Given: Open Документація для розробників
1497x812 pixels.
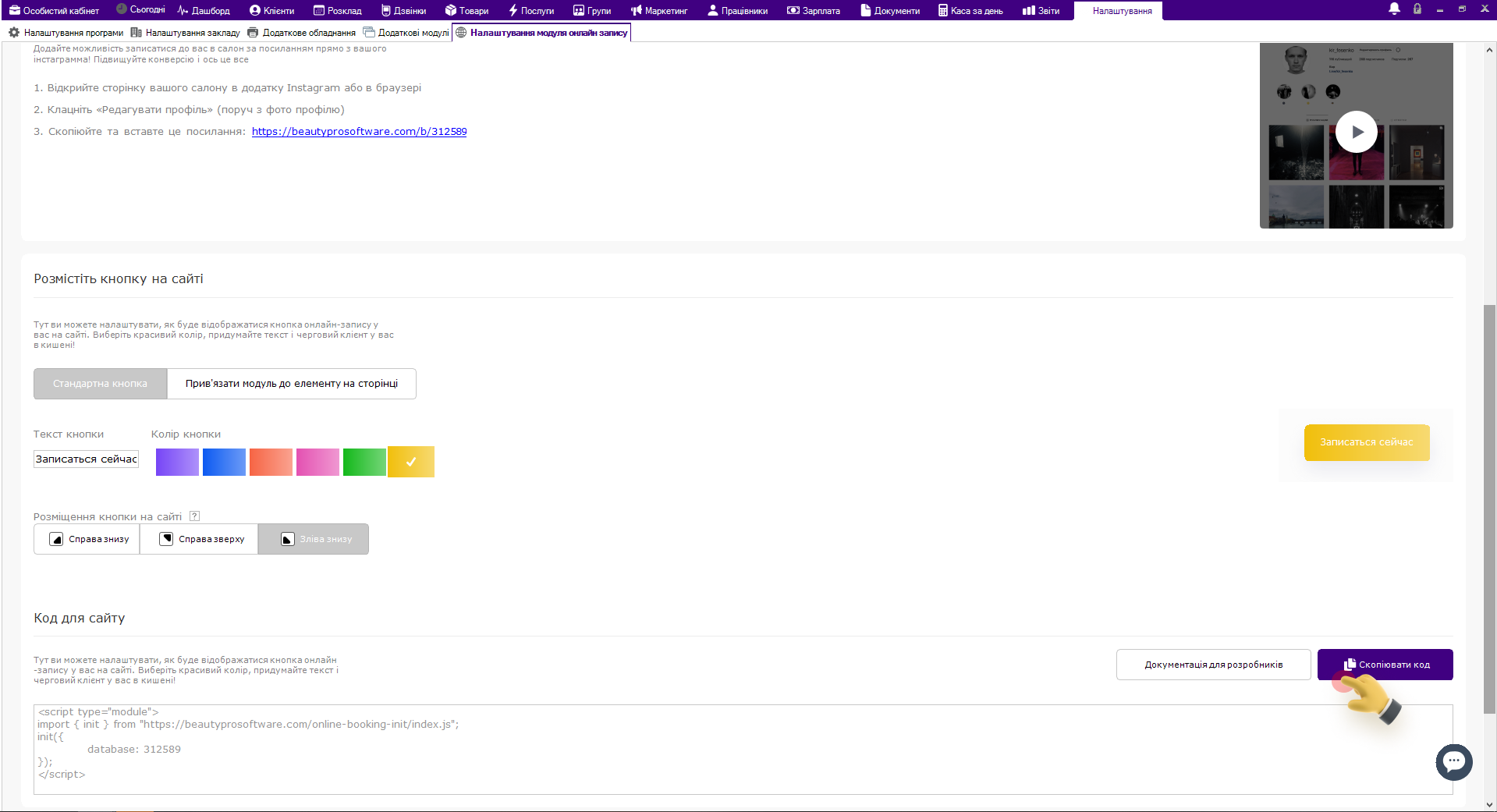Looking at the screenshot, I should point(1213,665).
